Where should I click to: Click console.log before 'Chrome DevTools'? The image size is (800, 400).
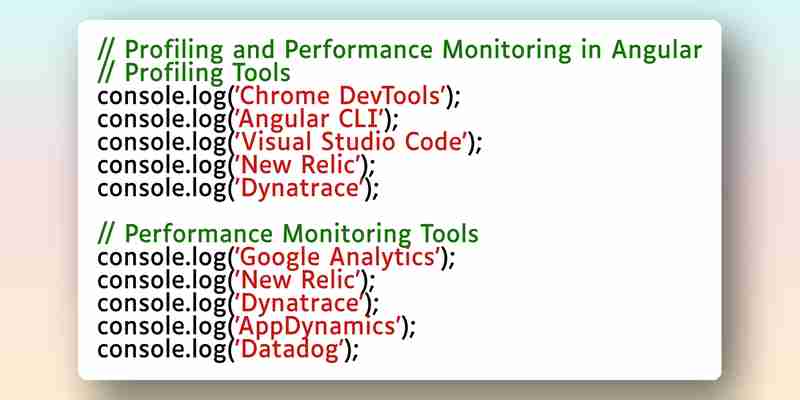pyautogui.click(x=162, y=97)
